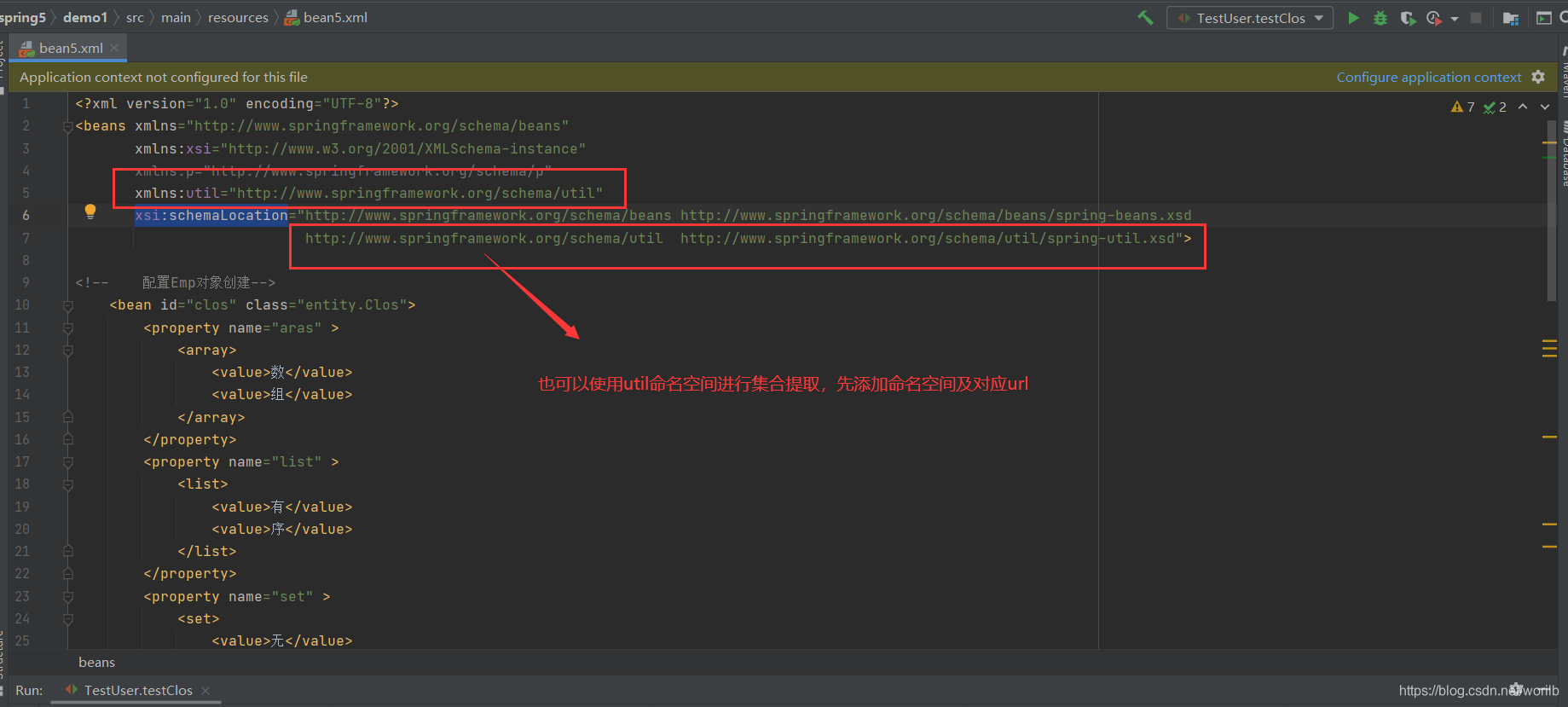Click main breadcrumb segment

click(x=176, y=17)
